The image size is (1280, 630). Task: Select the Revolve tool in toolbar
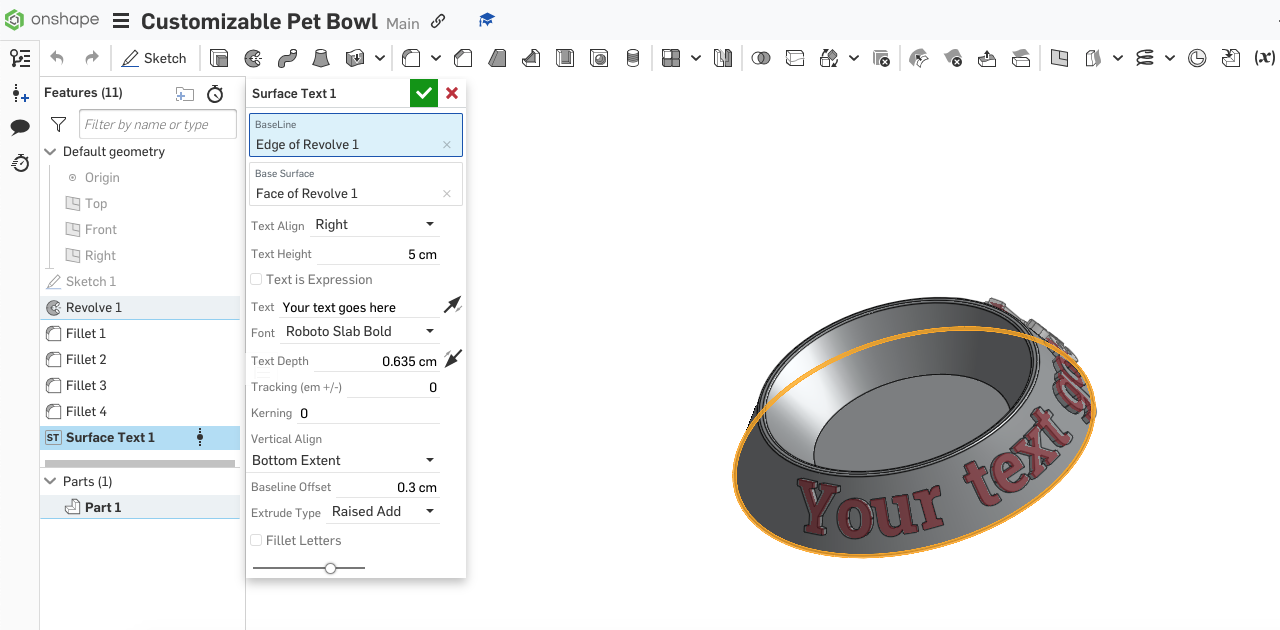253,59
